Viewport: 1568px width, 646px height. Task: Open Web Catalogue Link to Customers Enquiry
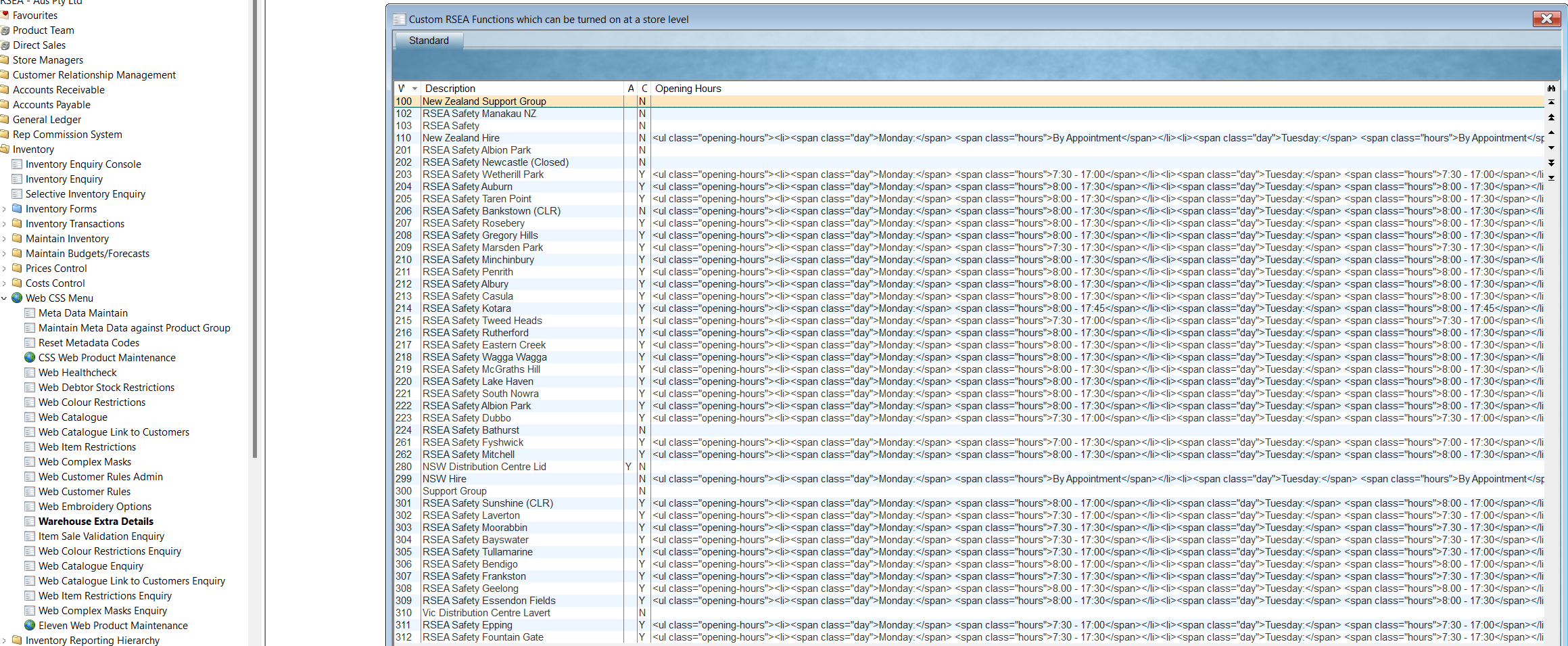point(132,580)
